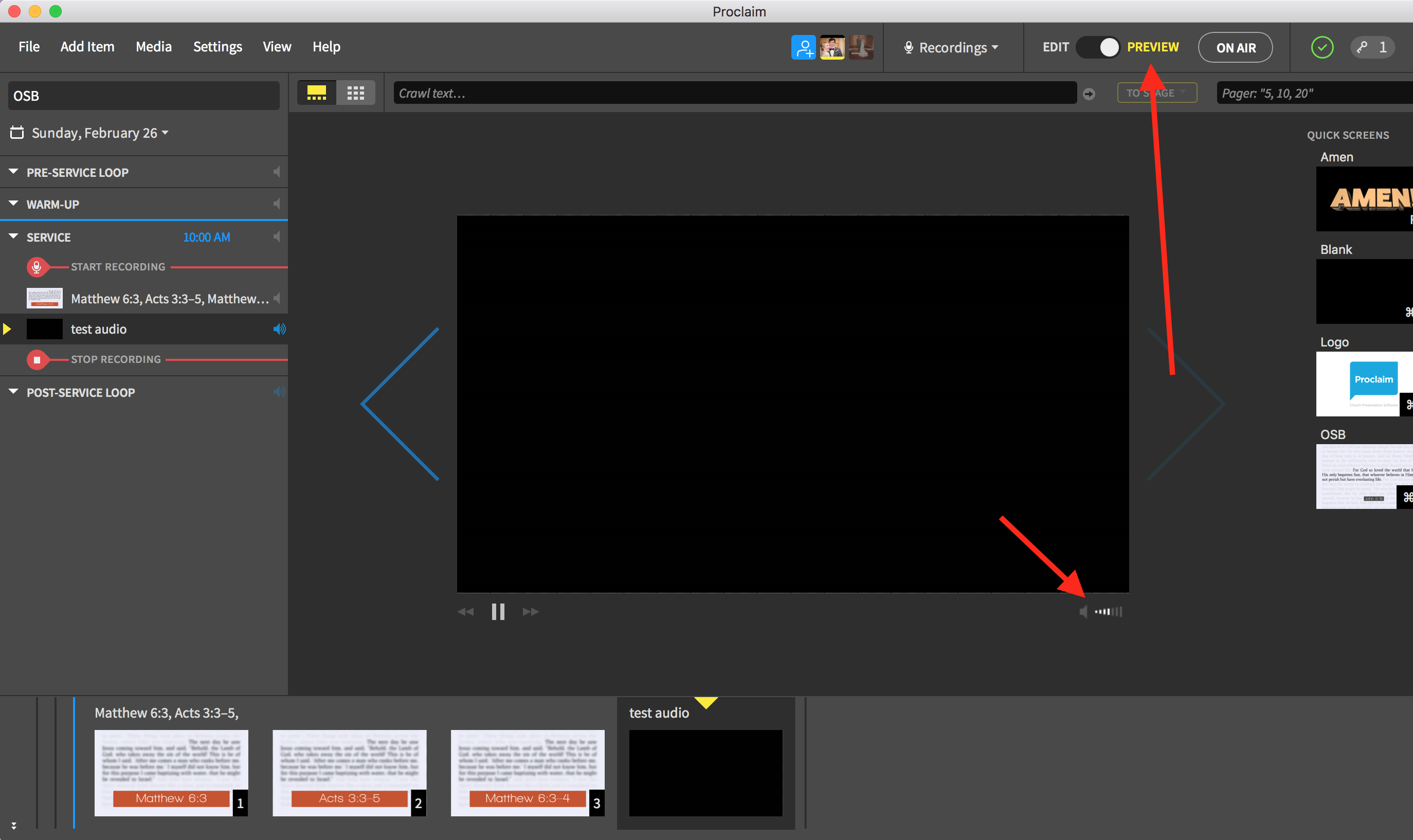Screen dimensions: 1413x840
Task: Click the Start Recording microphone icon
Action: pyautogui.click(x=37, y=267)
